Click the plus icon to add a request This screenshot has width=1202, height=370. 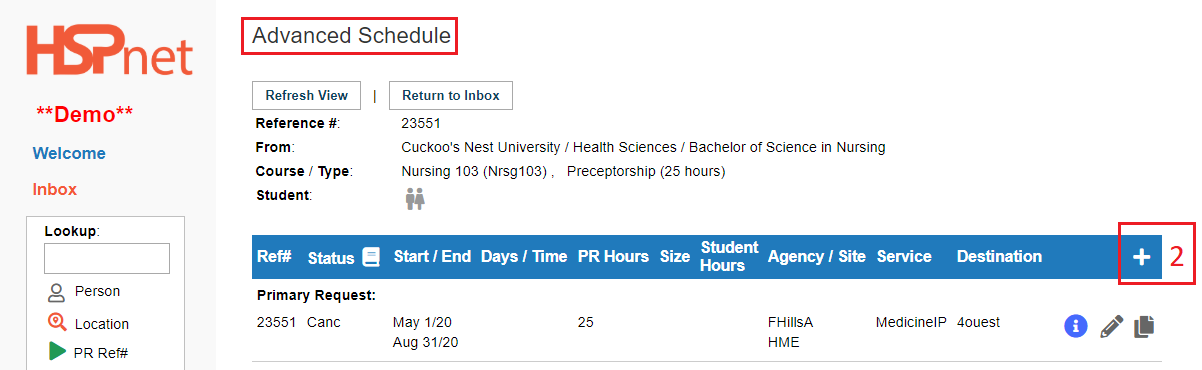click(x=1141, y=257)
